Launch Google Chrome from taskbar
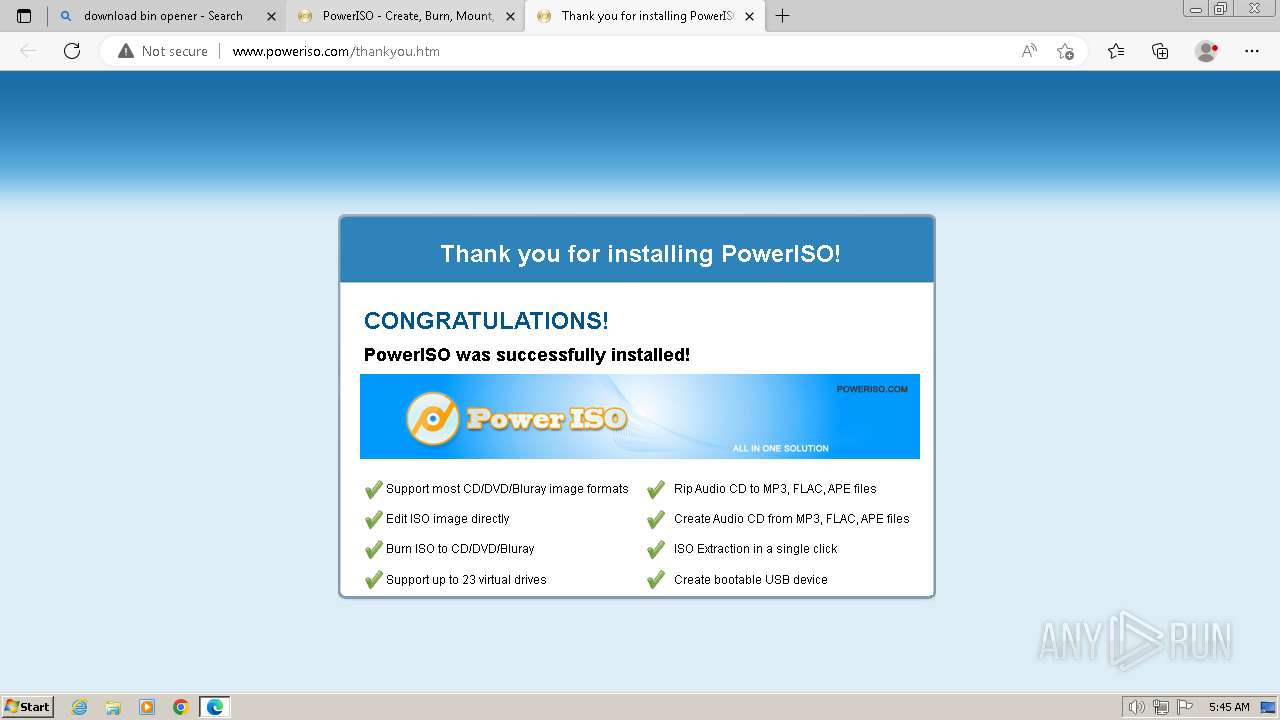Viewport: 1280px width, 720px height. [181, 707]
